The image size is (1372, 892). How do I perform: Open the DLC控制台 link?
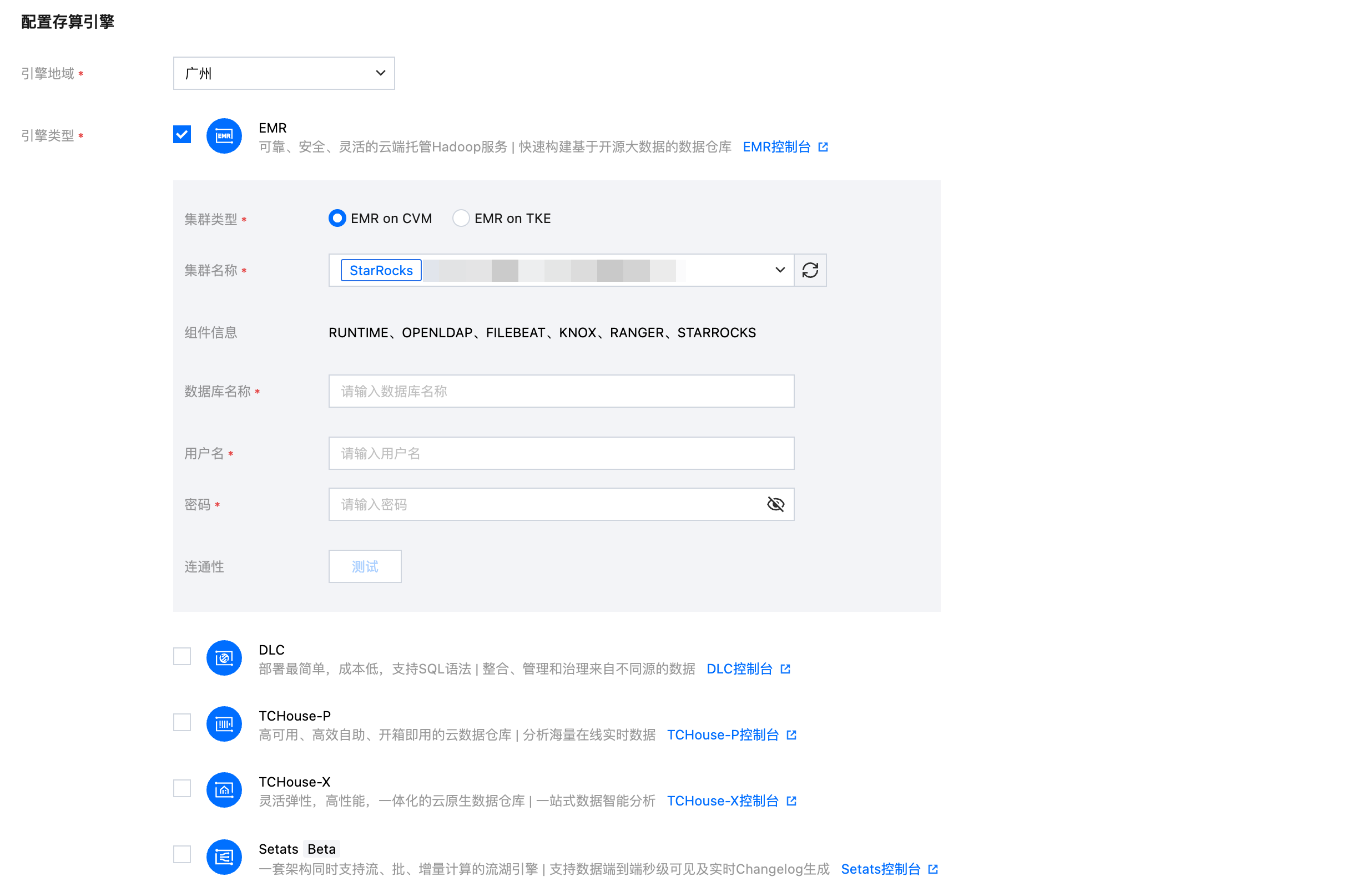coord(739,669)
